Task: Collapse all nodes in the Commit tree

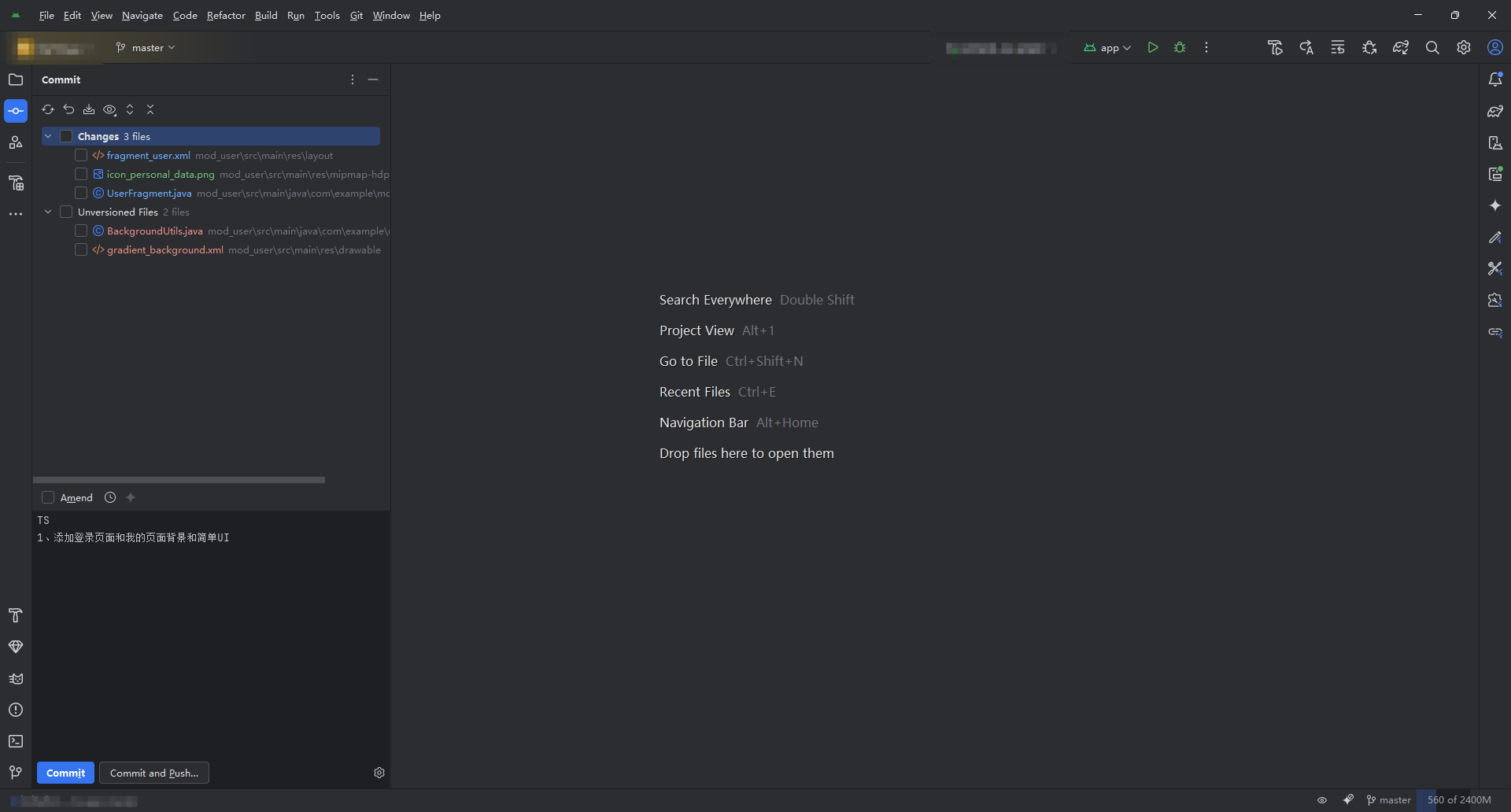Action: (150, 110)
